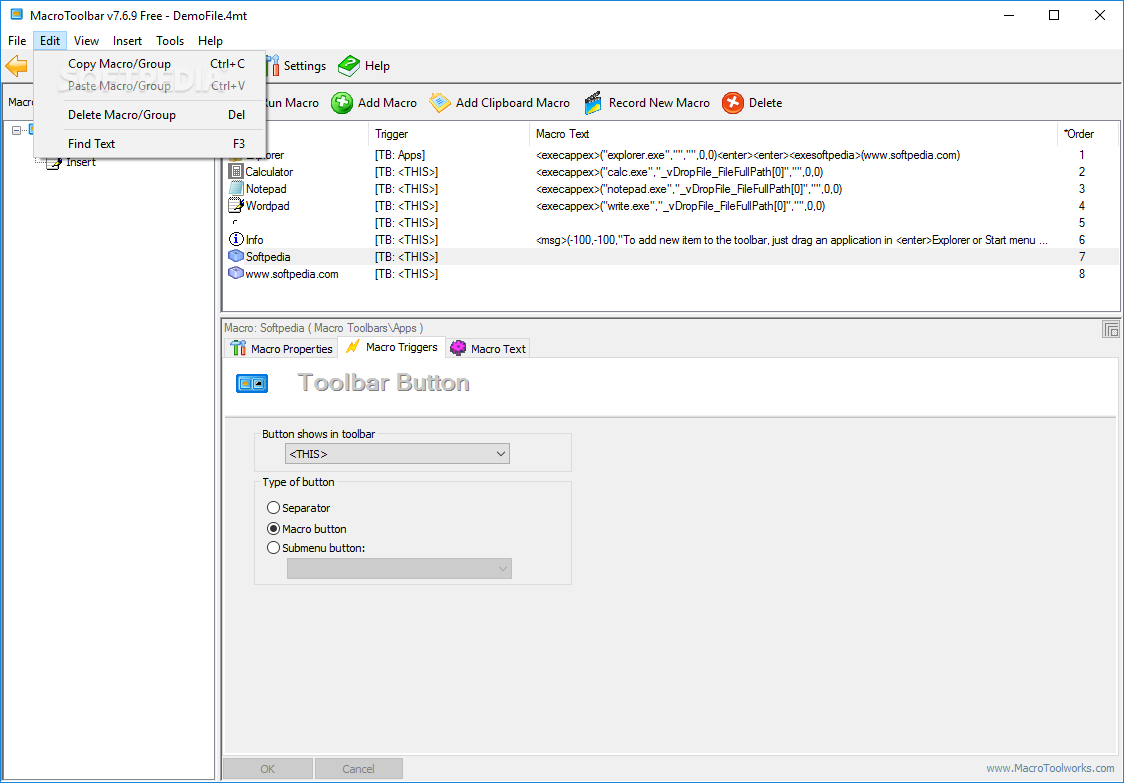The width and height of the screenshot is (1124, 783).
Task: Choose the Macro button type
Action: 273,528
